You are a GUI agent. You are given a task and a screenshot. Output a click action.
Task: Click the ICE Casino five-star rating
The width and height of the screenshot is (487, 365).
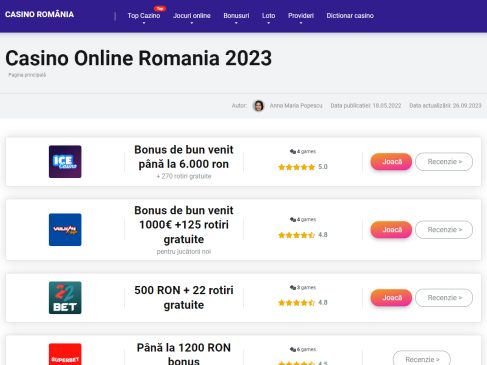point(296,167)
